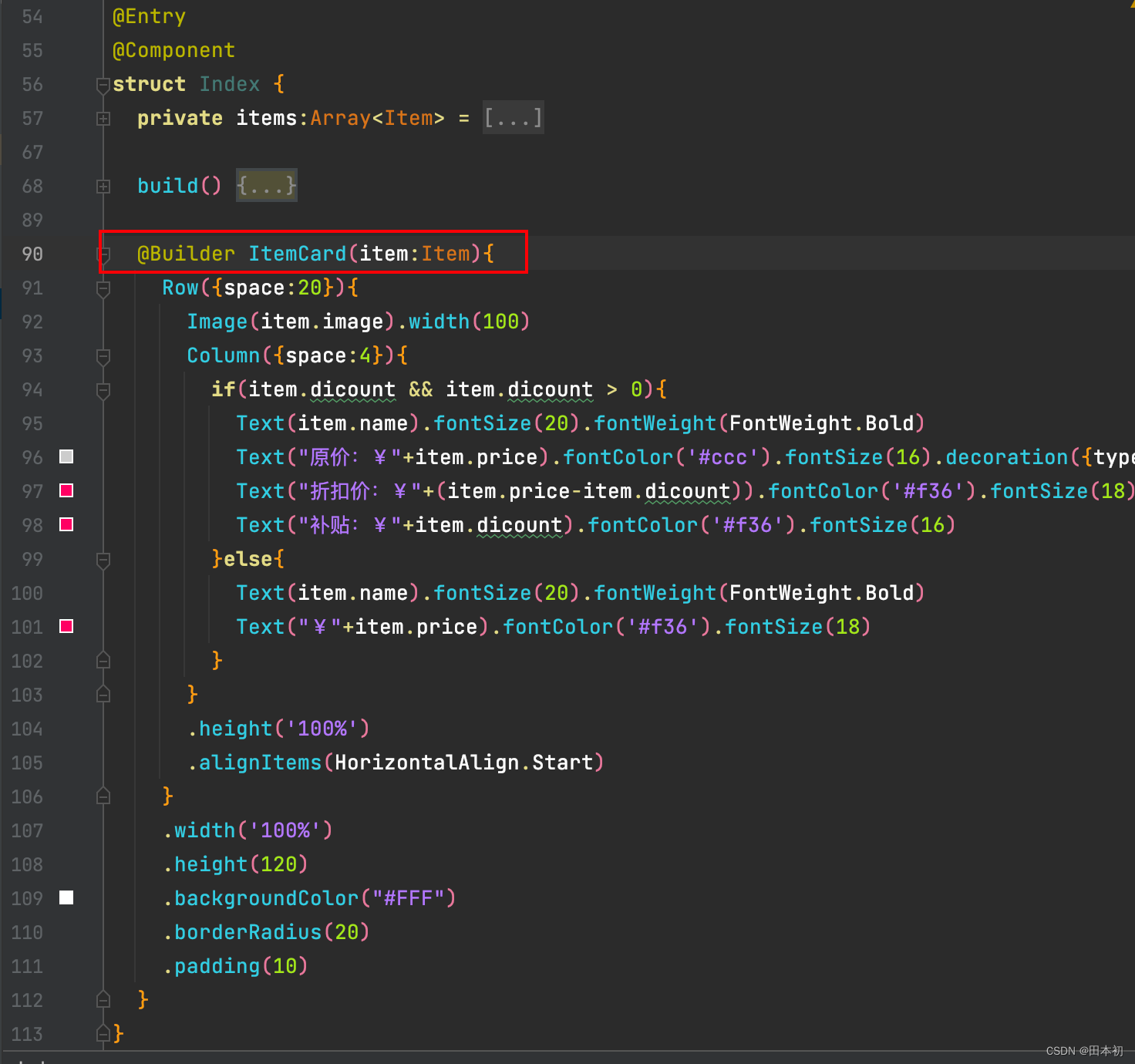Click Row({space:20}) on line 91
Screen dimensions: 1135x1064
[x=254, y=288]
